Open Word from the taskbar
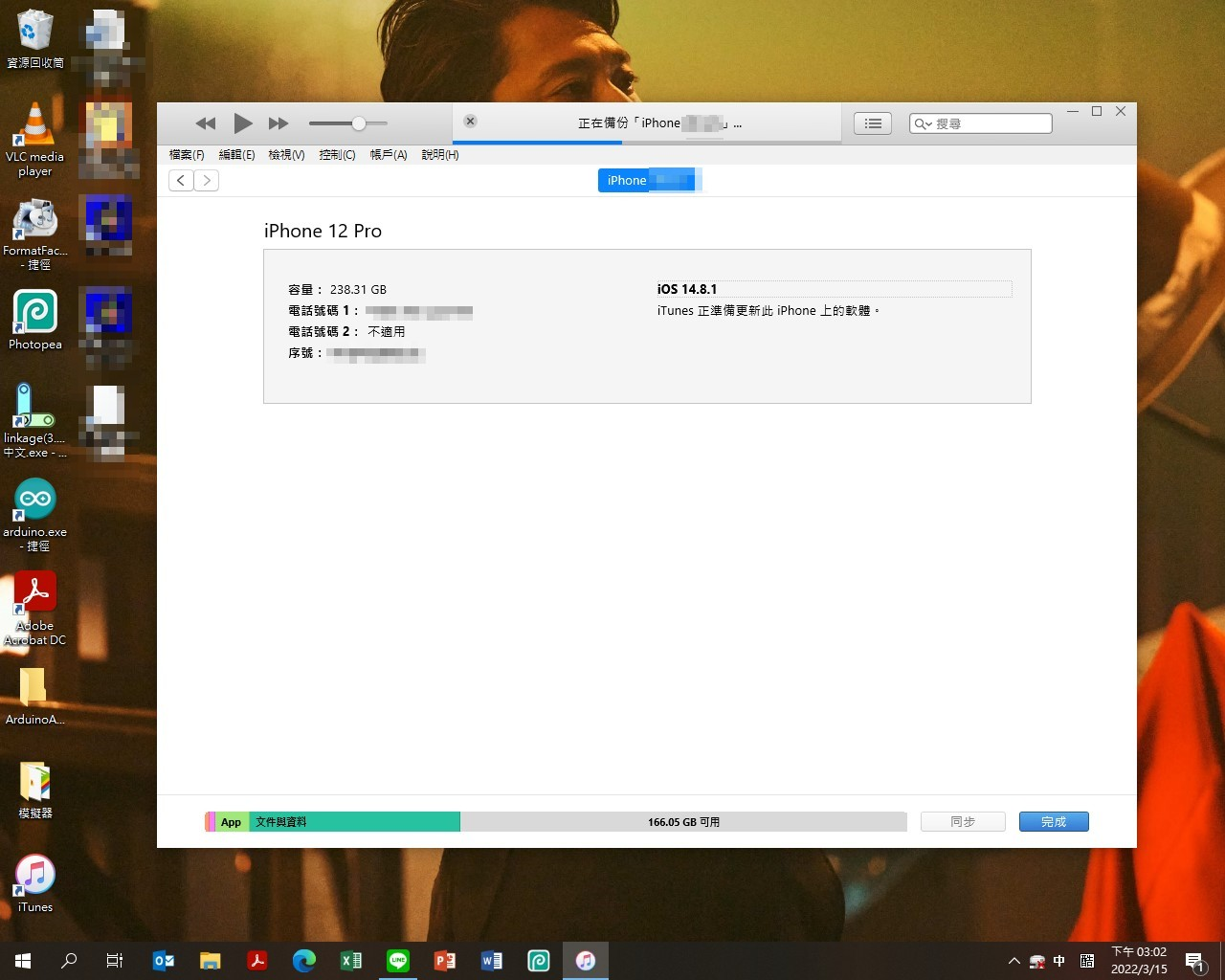Image resolution: width=1225 pixels, height=980 pixels. coord(492,961)
